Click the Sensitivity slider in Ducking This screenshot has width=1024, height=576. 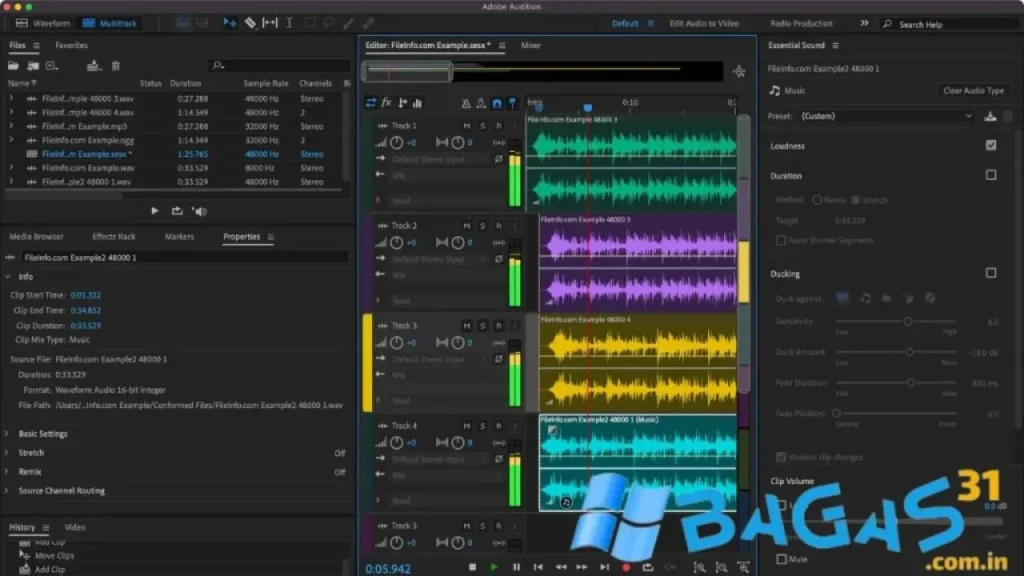[x=896, y=321]
